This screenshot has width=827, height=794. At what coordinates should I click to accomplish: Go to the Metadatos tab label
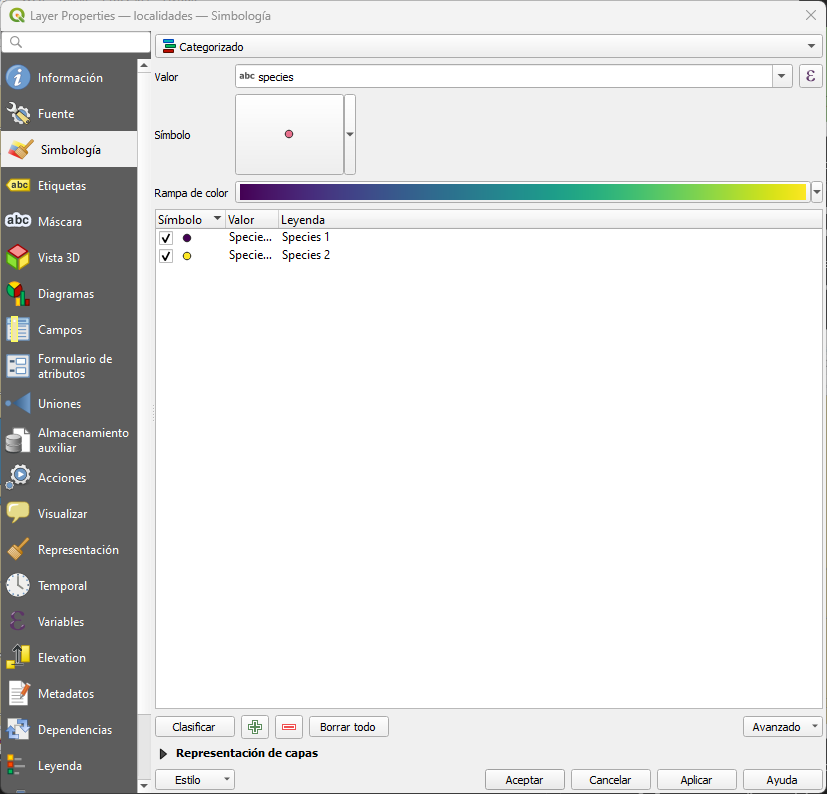[x=66, y=694]
